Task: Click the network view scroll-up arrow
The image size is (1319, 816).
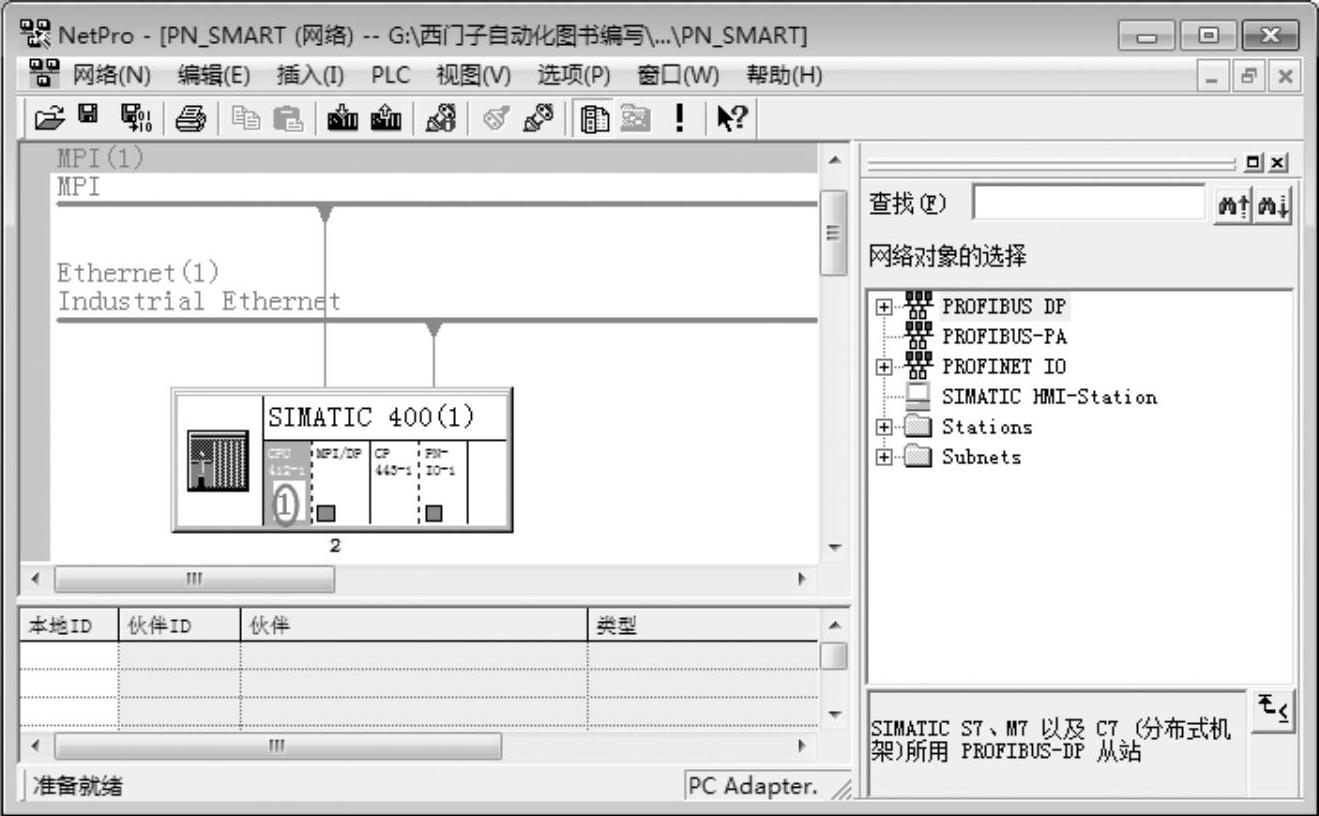Action: [833, 161]
